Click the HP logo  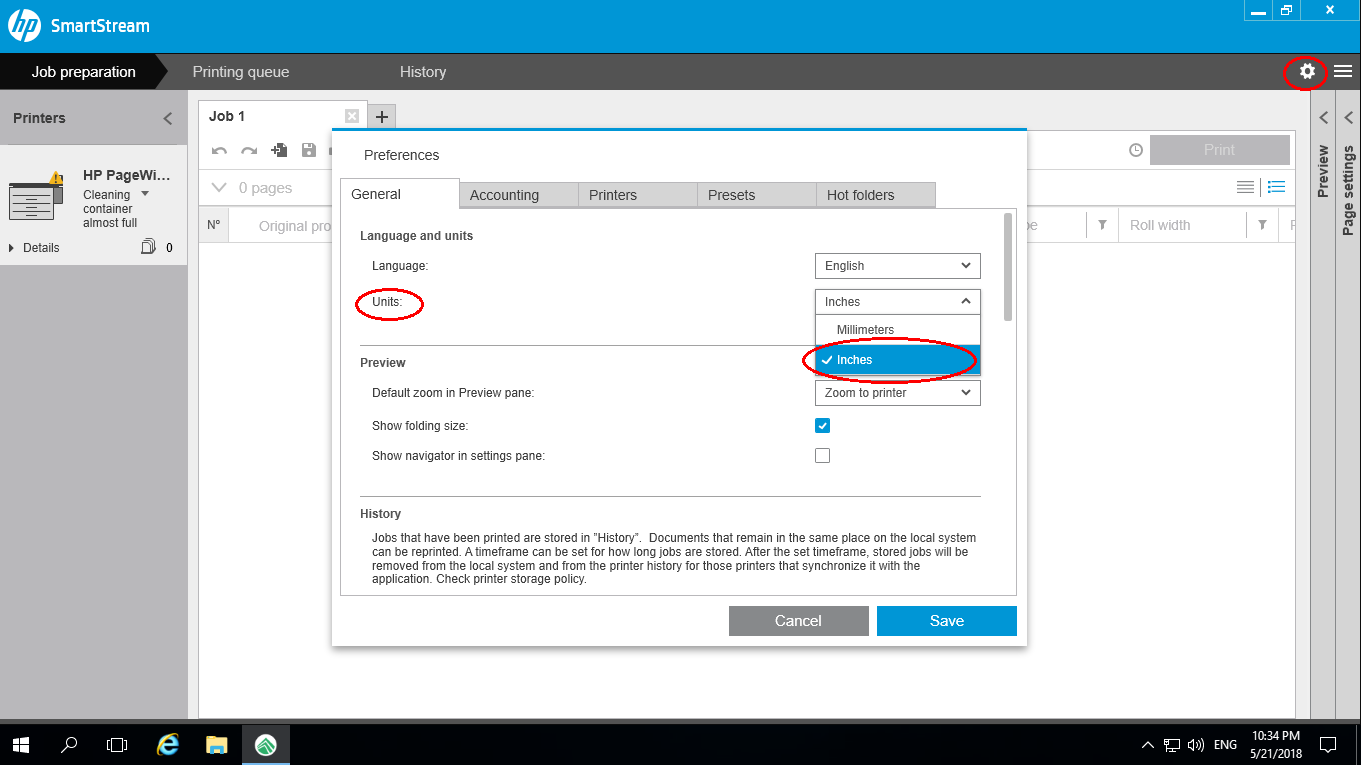[x=24, y=26]
